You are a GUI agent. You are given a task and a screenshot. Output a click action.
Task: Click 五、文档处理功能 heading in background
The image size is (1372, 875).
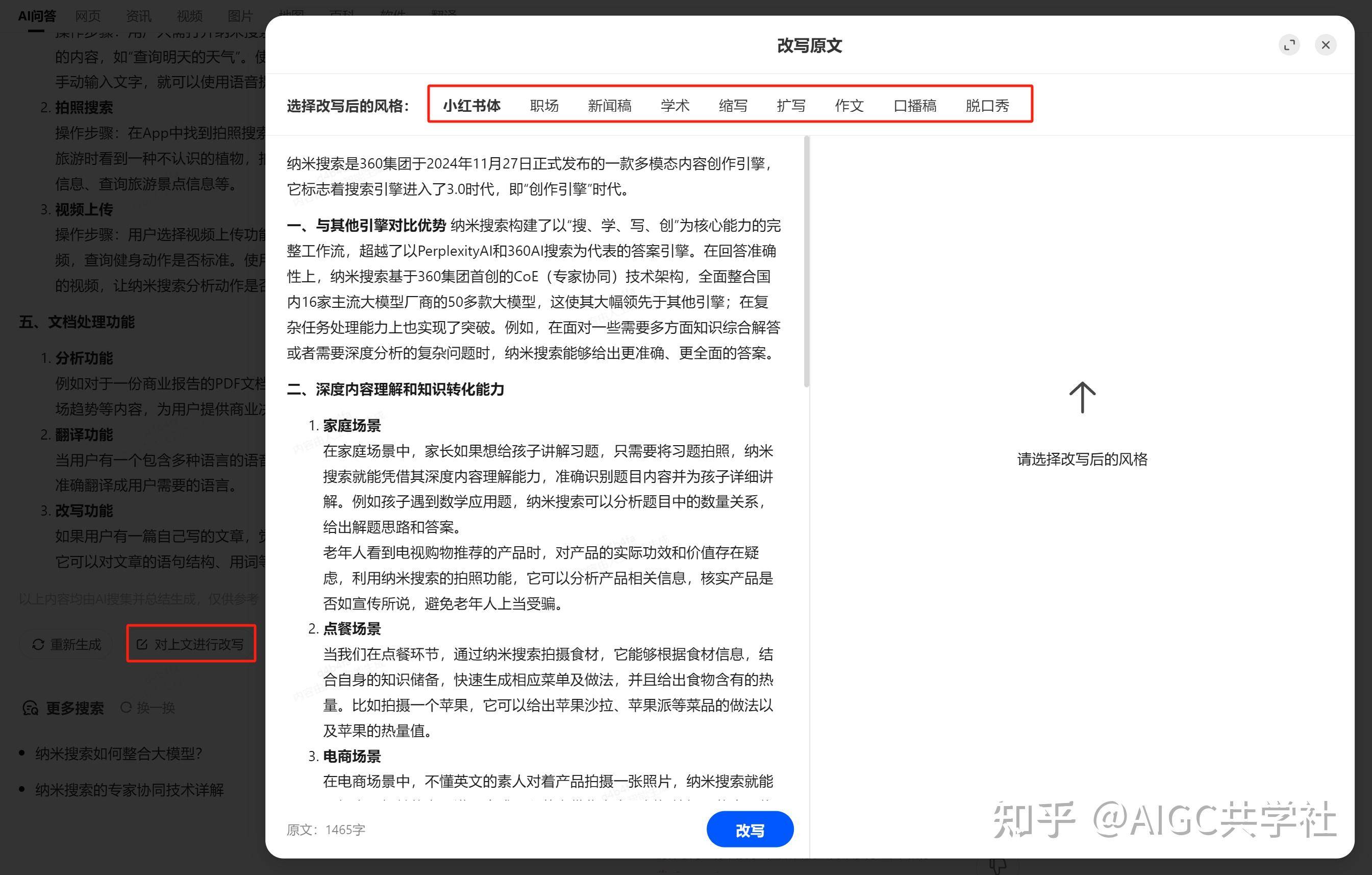[77, 322]
